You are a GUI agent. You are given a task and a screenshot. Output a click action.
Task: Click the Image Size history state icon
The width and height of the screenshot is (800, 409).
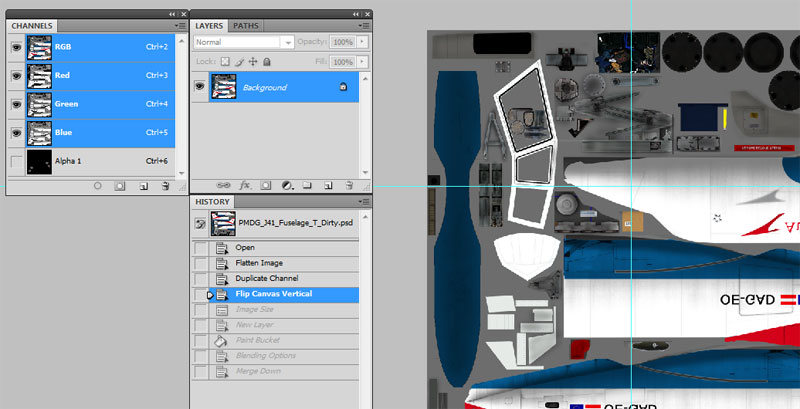coord(222,310)
